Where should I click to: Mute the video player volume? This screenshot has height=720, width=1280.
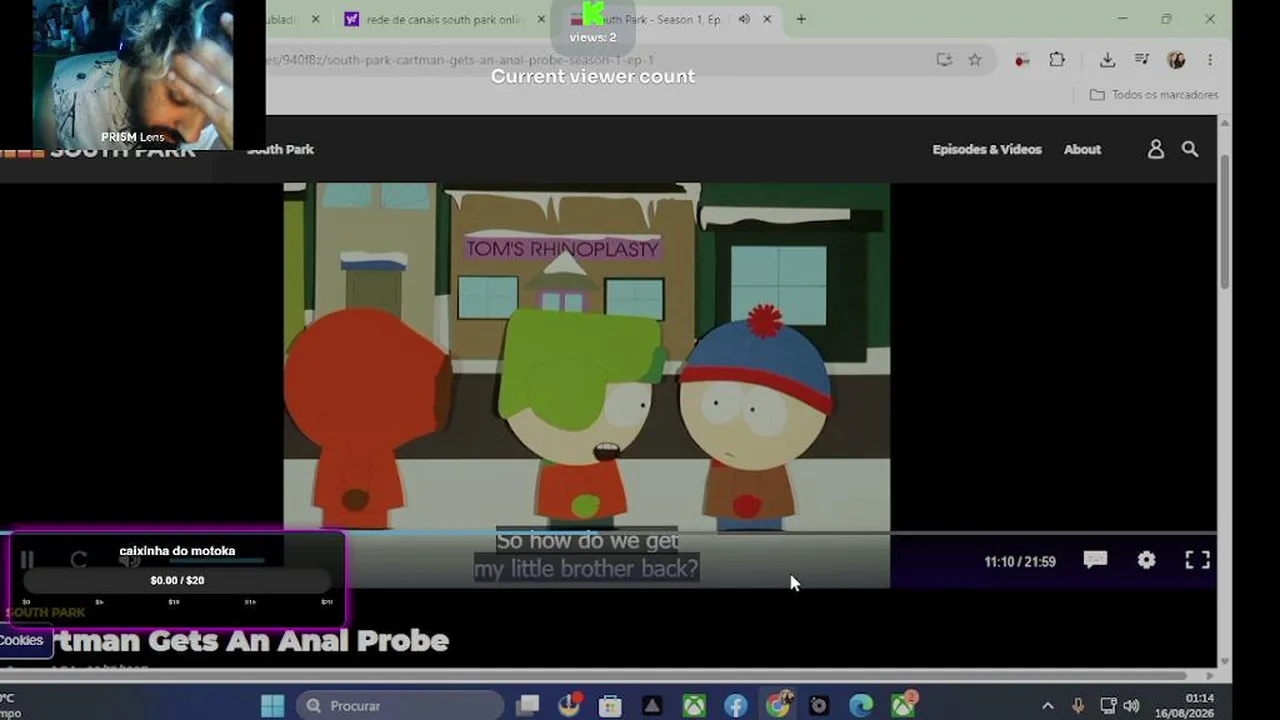(129, 560)
